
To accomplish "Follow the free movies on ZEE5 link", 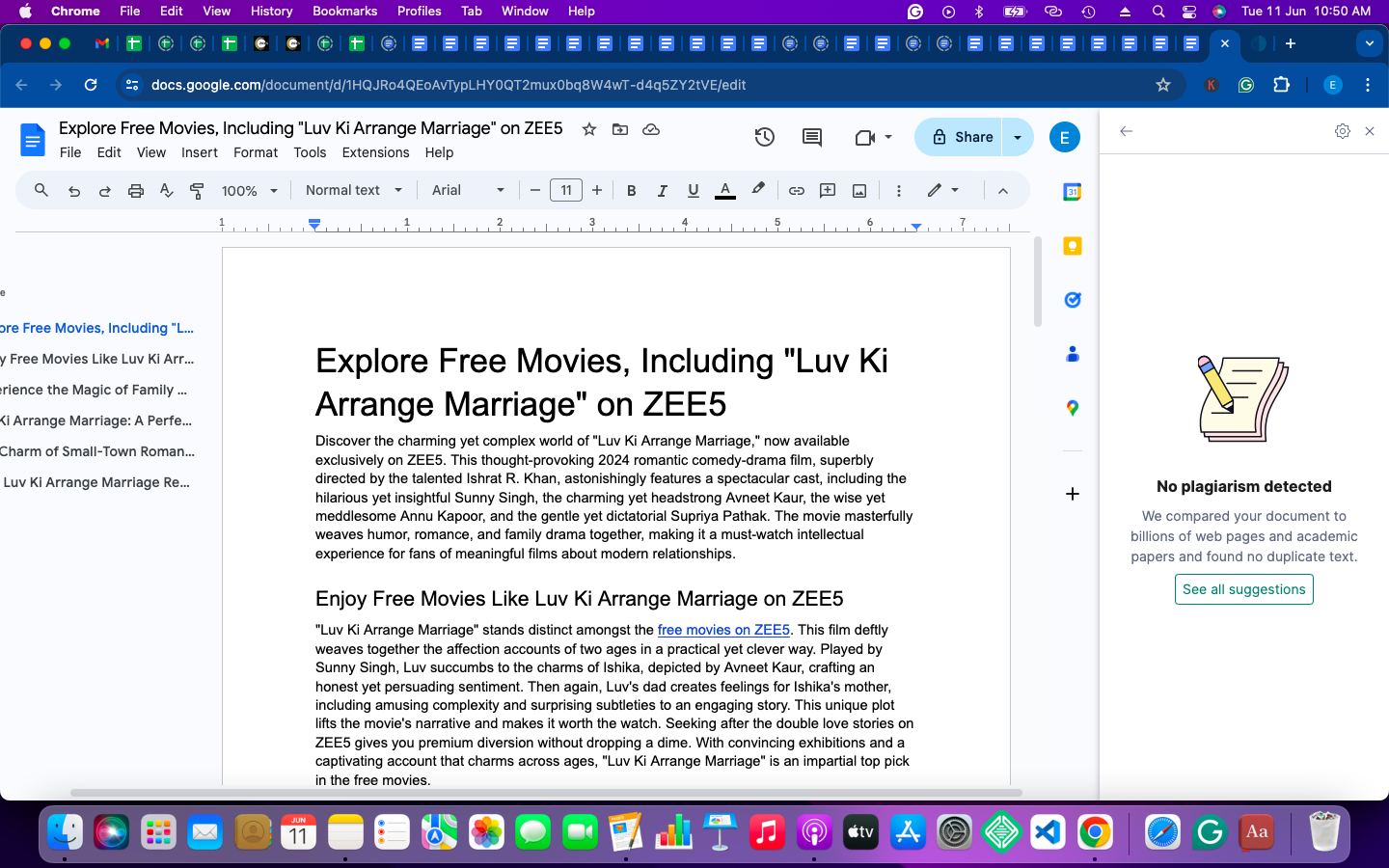I will (x=723, y=630).
